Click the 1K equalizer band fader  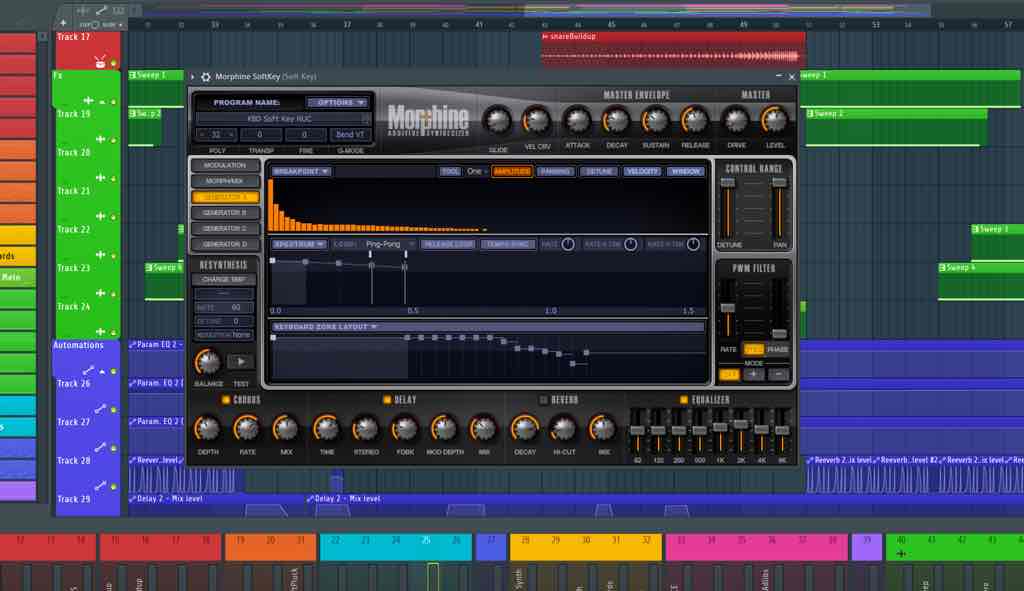pos(720,430)
